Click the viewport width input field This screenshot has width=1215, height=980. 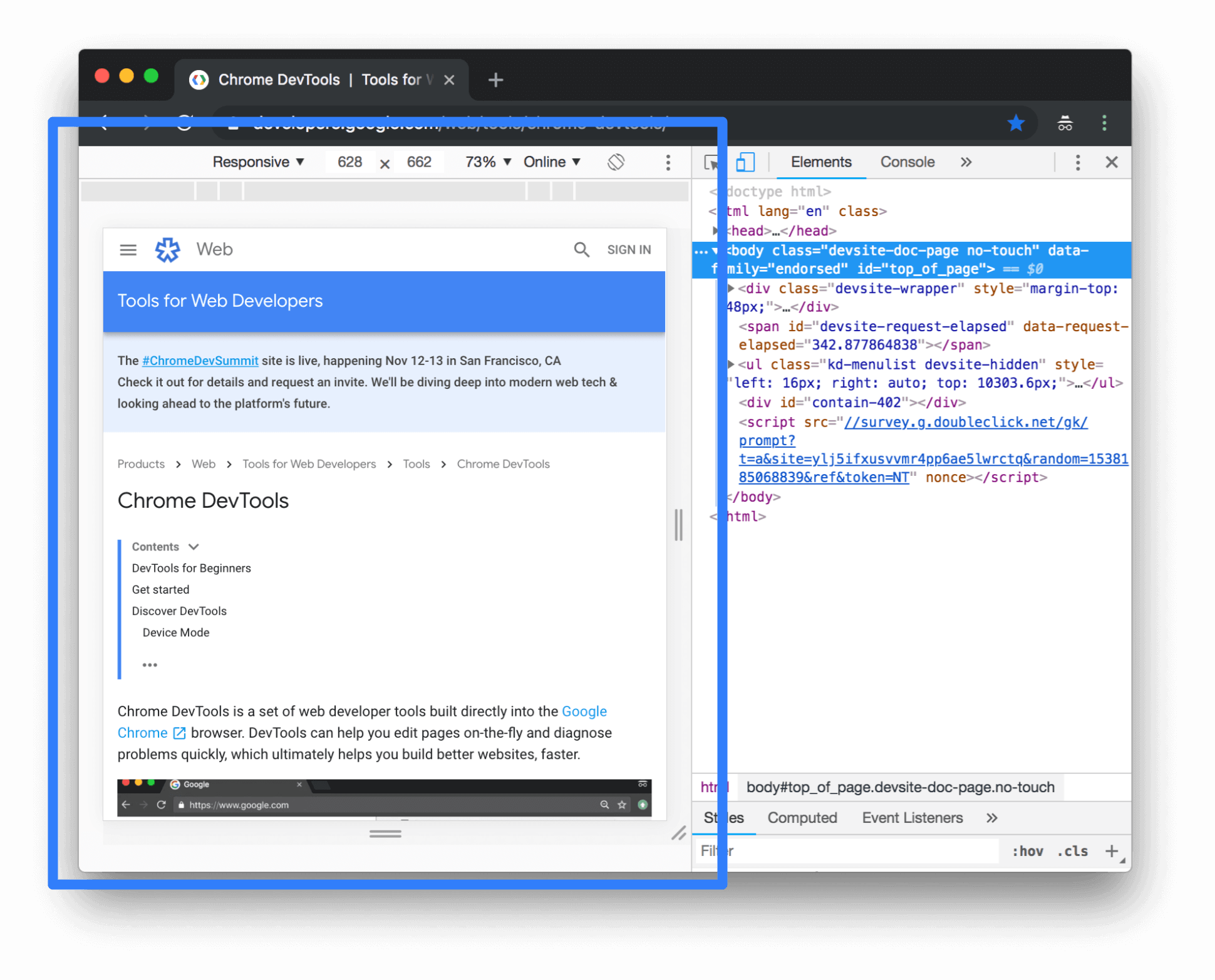point(349,162)
